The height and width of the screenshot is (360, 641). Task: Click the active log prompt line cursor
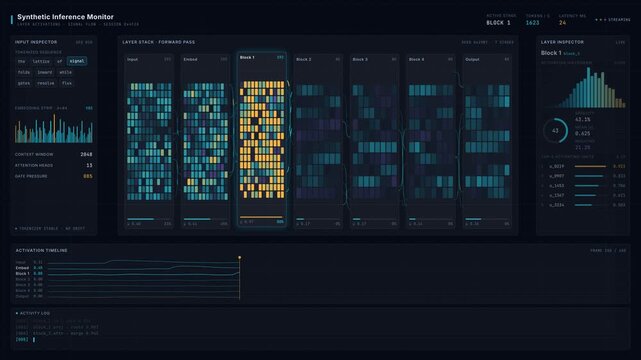[x=34, y=340]
